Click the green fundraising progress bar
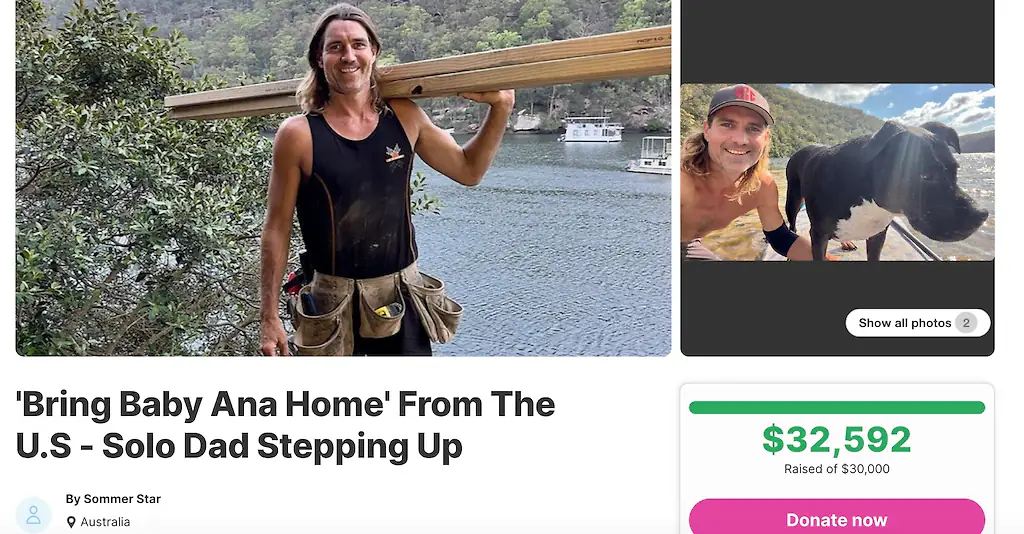1024x534 pixels. click(x=837, y=407)
